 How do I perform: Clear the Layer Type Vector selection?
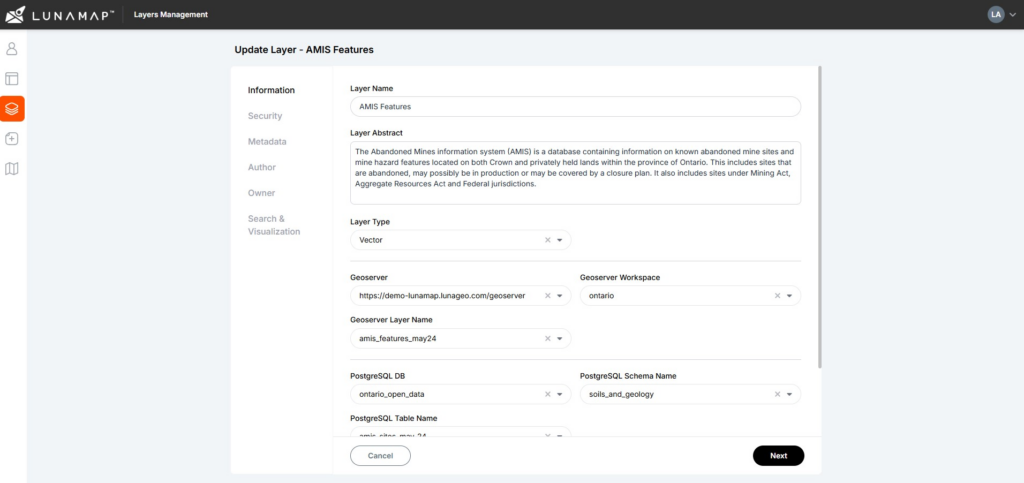pos(548,240)
